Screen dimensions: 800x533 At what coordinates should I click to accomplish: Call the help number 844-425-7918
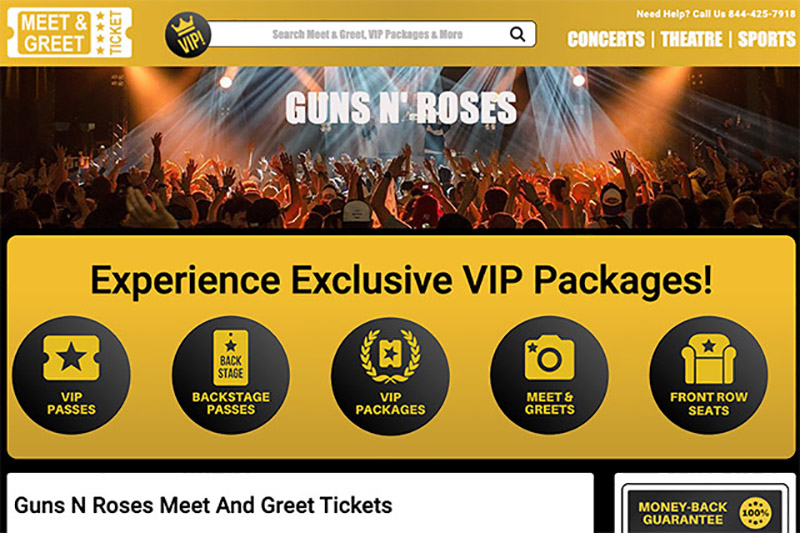(x=762, y=14)
